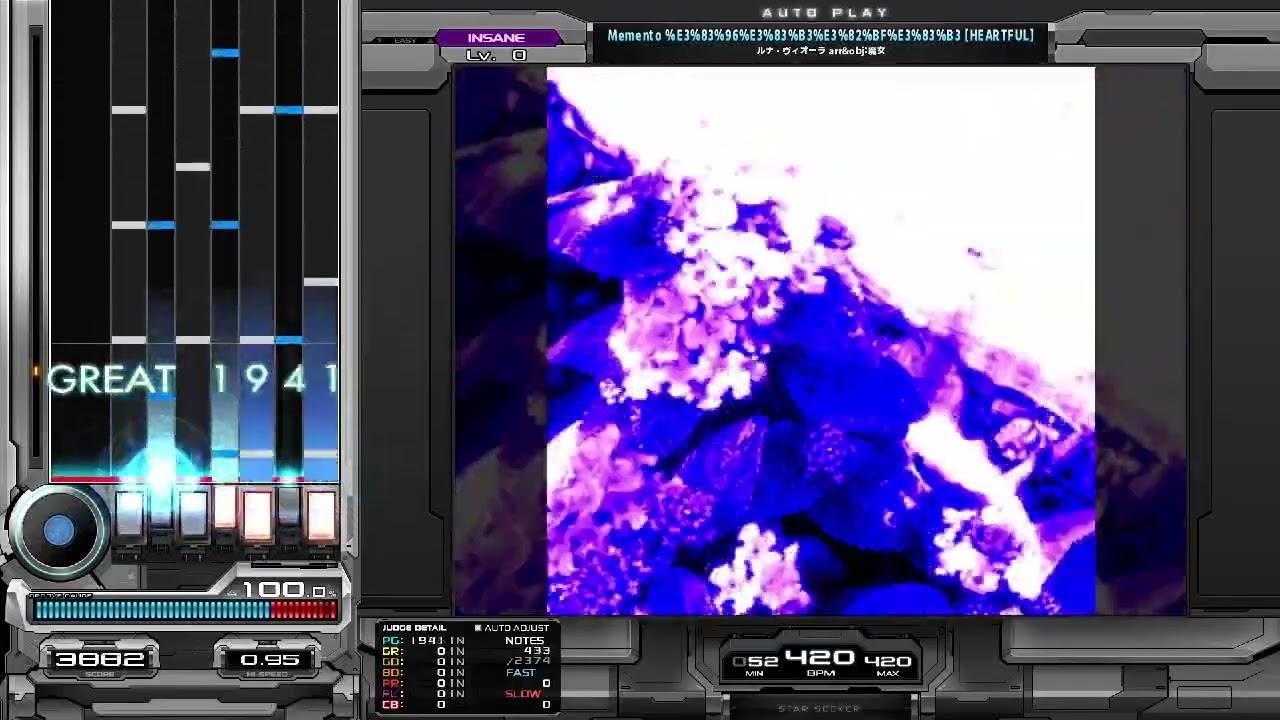Click the Memento song title bar
This screenshot has height=720, width=1280.
[820, 35]
